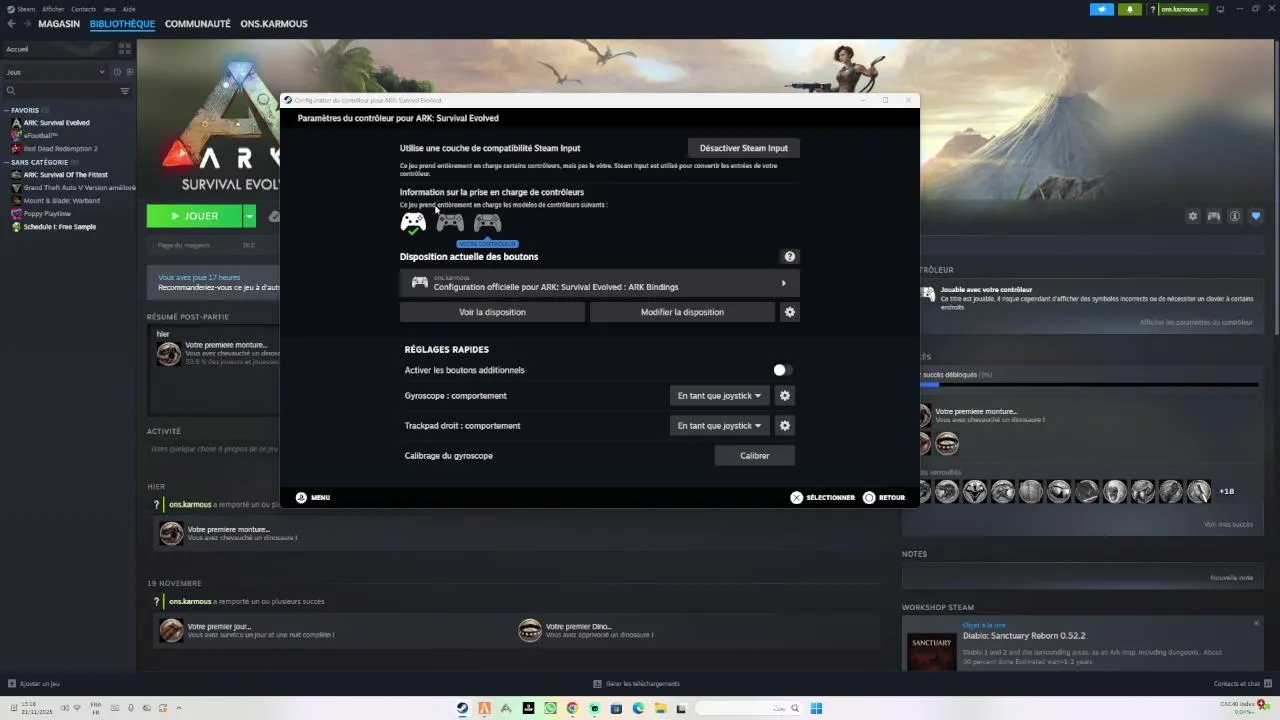The image size is (1280, 720).
Task: Open Jeux library filter dropdown
Action: click(55, 72)
